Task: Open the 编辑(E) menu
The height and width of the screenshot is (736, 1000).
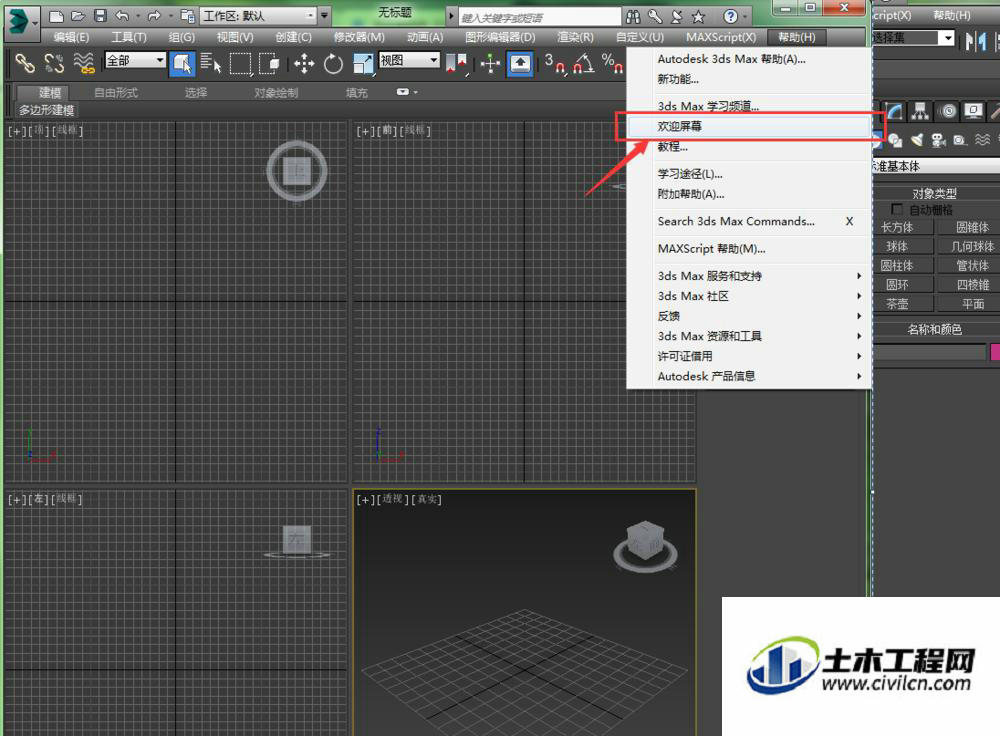Action: pyautogui.click(x=71, y=38)
